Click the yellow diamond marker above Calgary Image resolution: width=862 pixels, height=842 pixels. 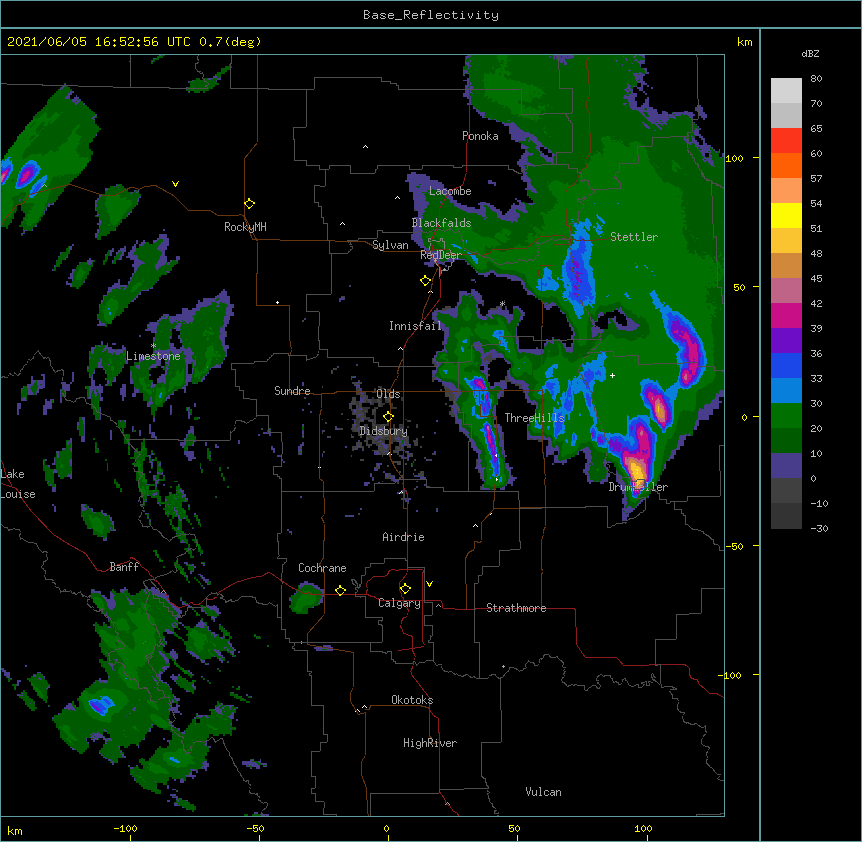(x=405, y=589)
